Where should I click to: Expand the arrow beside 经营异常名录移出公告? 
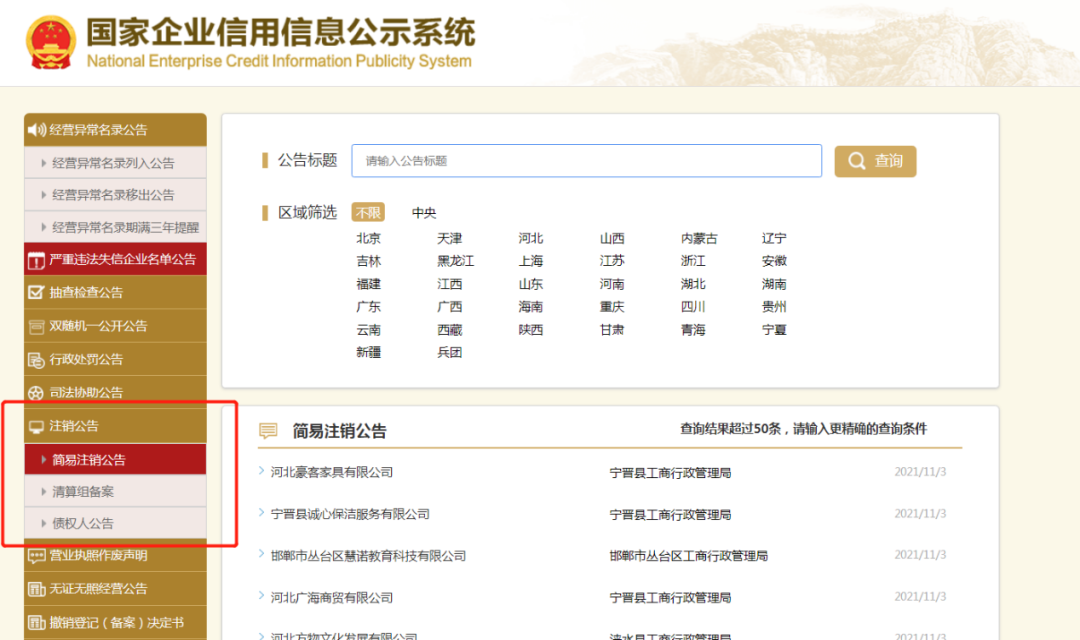(x=43, y=195)
